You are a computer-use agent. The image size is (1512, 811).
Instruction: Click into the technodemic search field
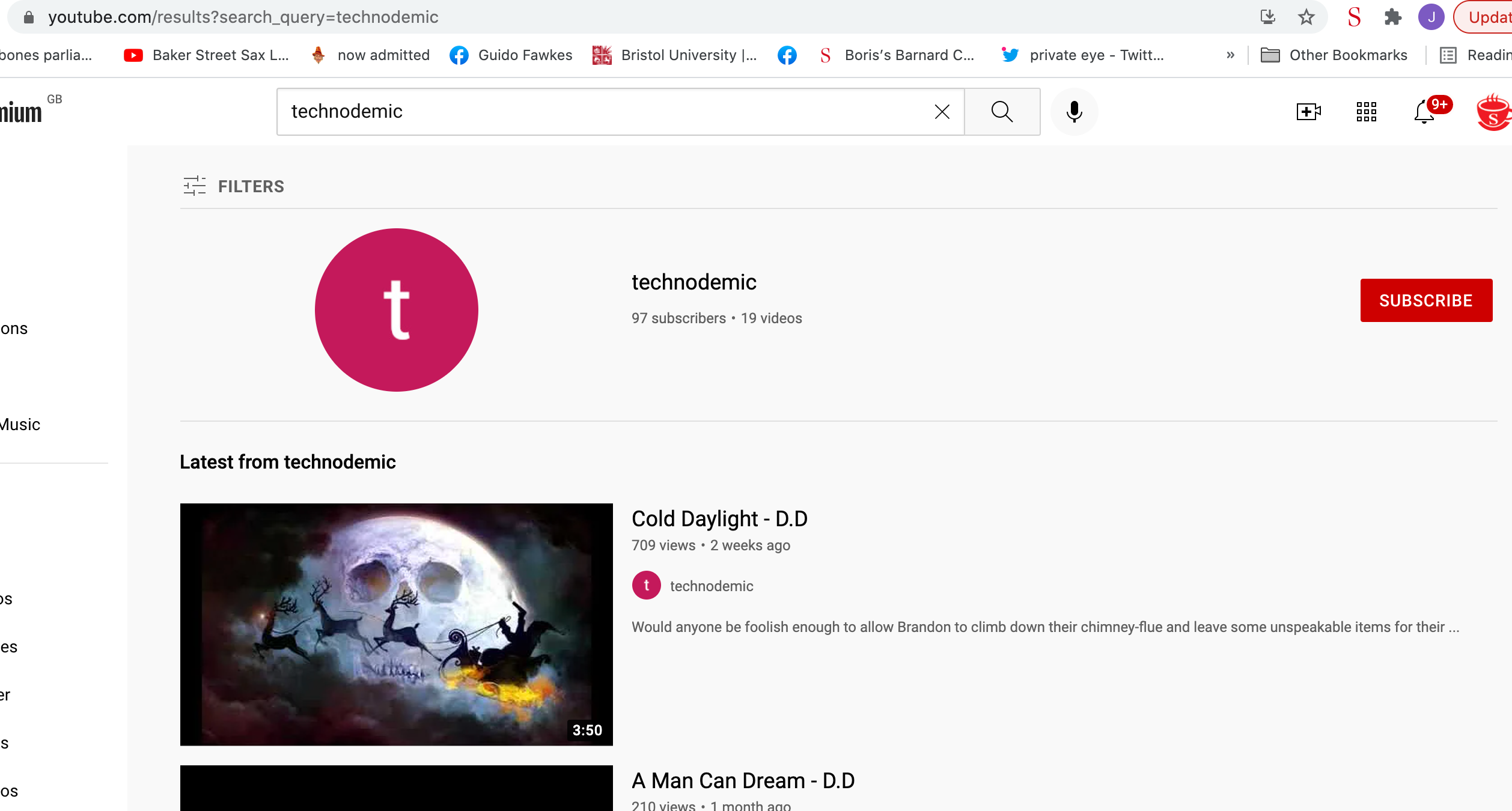pos(601,112)
